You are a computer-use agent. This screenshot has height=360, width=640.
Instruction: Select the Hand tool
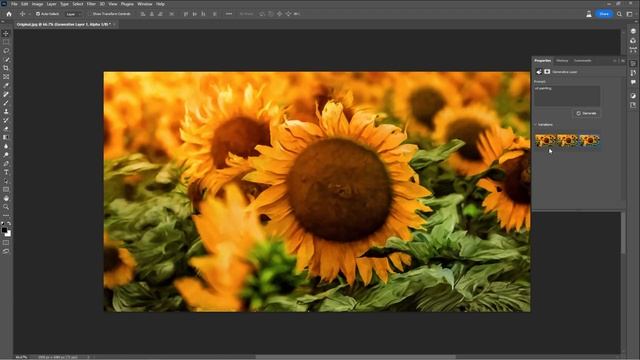pos(6,198)
